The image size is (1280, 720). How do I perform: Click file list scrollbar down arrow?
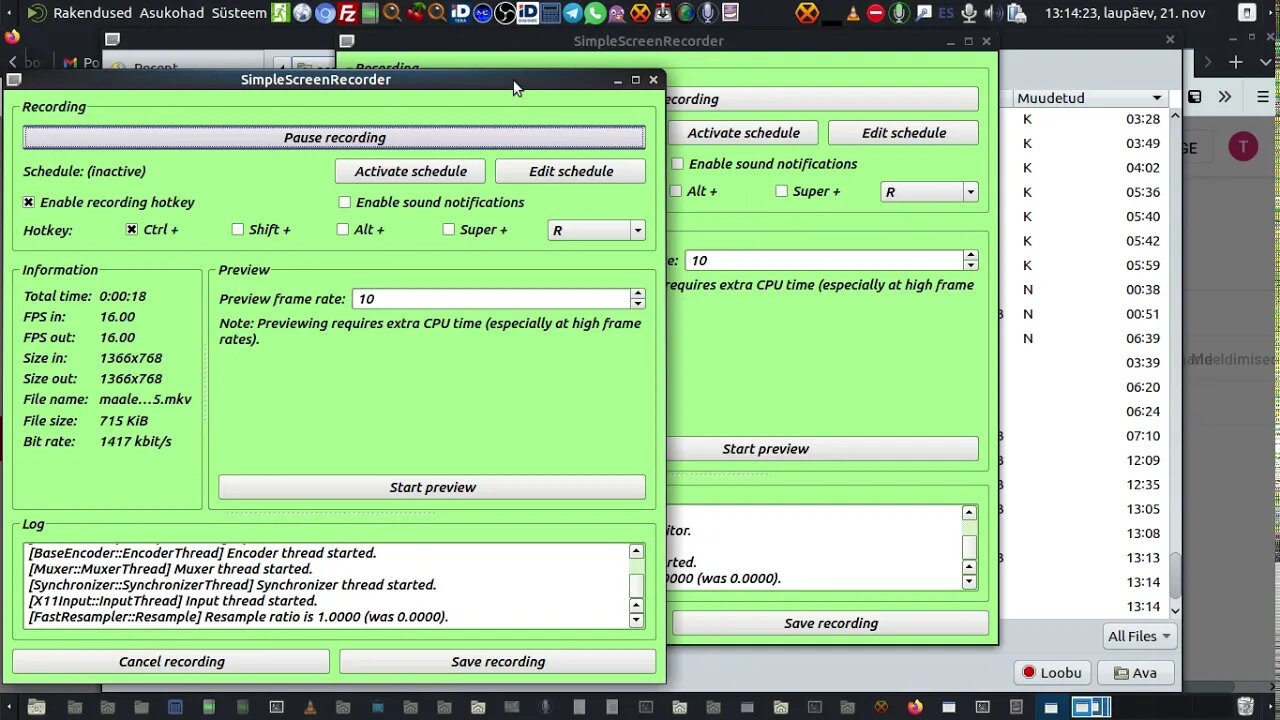point(1175,610)
